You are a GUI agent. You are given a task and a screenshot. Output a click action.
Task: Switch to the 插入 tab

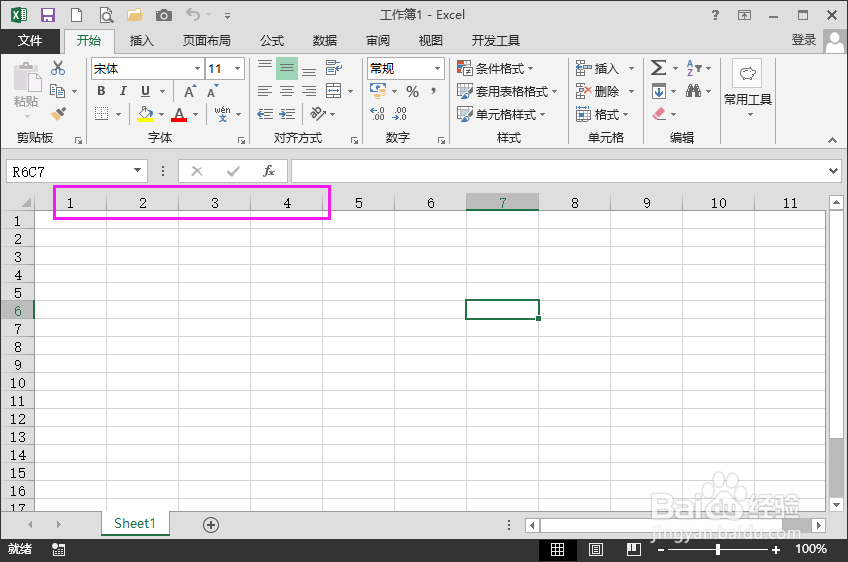pos(142,41)
